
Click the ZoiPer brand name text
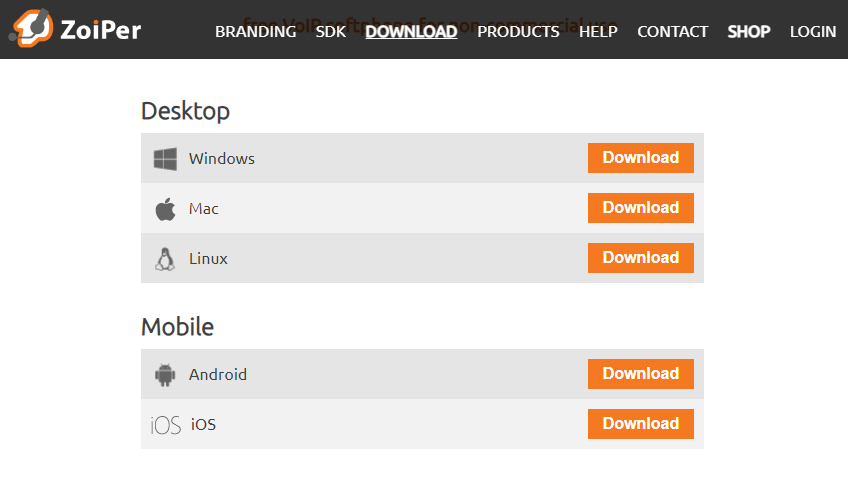[99, 28]
